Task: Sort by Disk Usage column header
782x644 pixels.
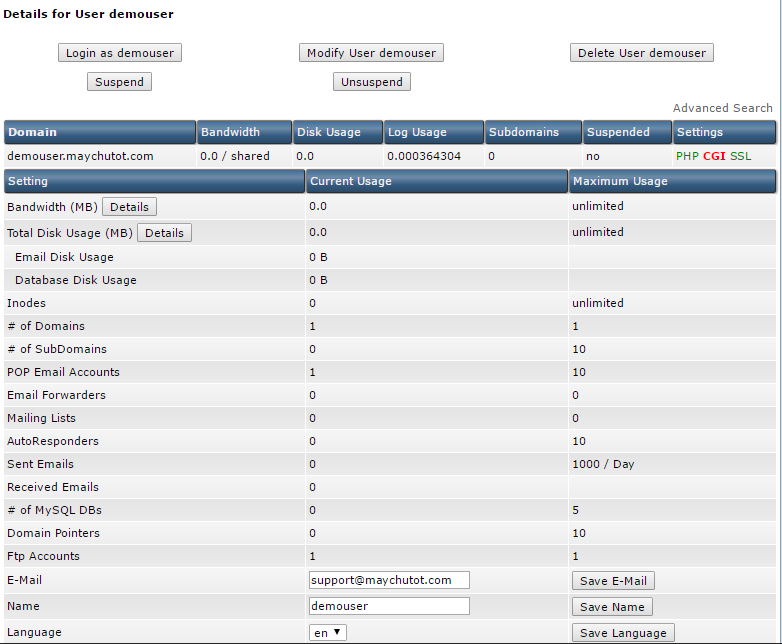Action: (338, 132)
